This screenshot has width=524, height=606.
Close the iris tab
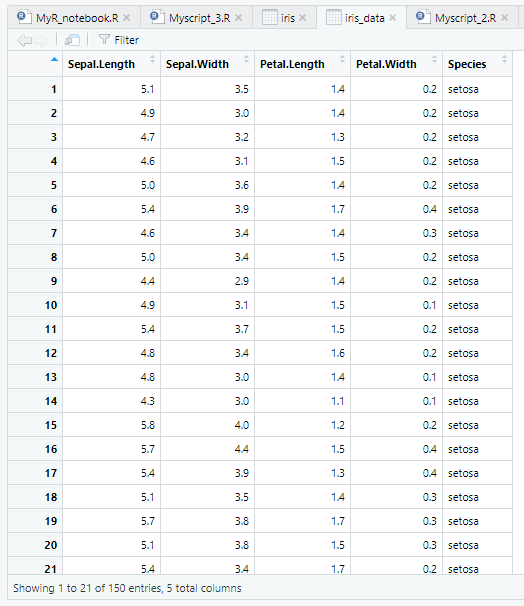303,18
